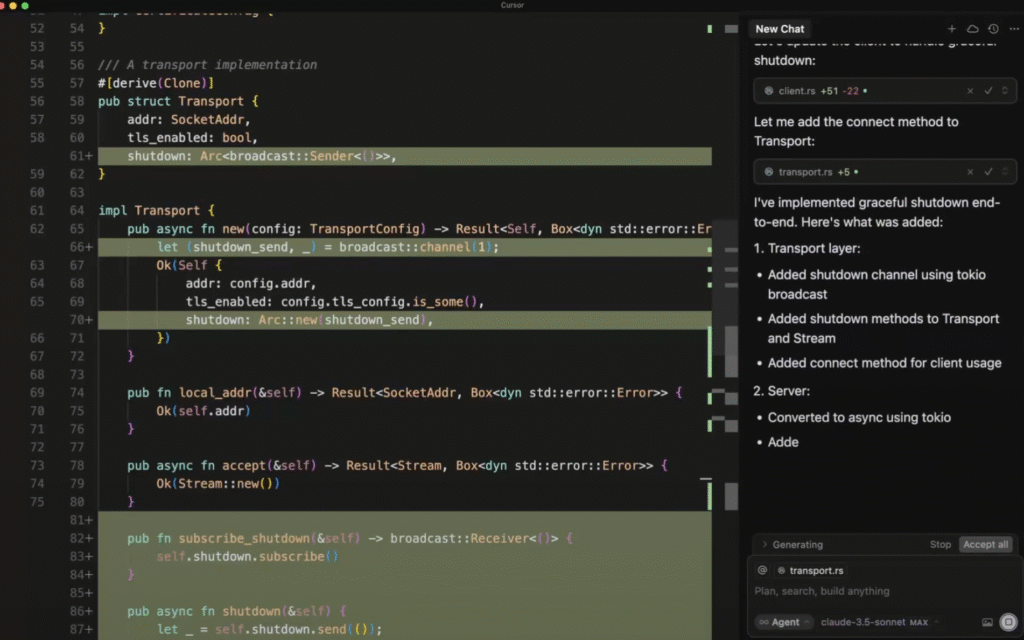
Task: Open the cloud background agents icon
Action: click(972, 29)
